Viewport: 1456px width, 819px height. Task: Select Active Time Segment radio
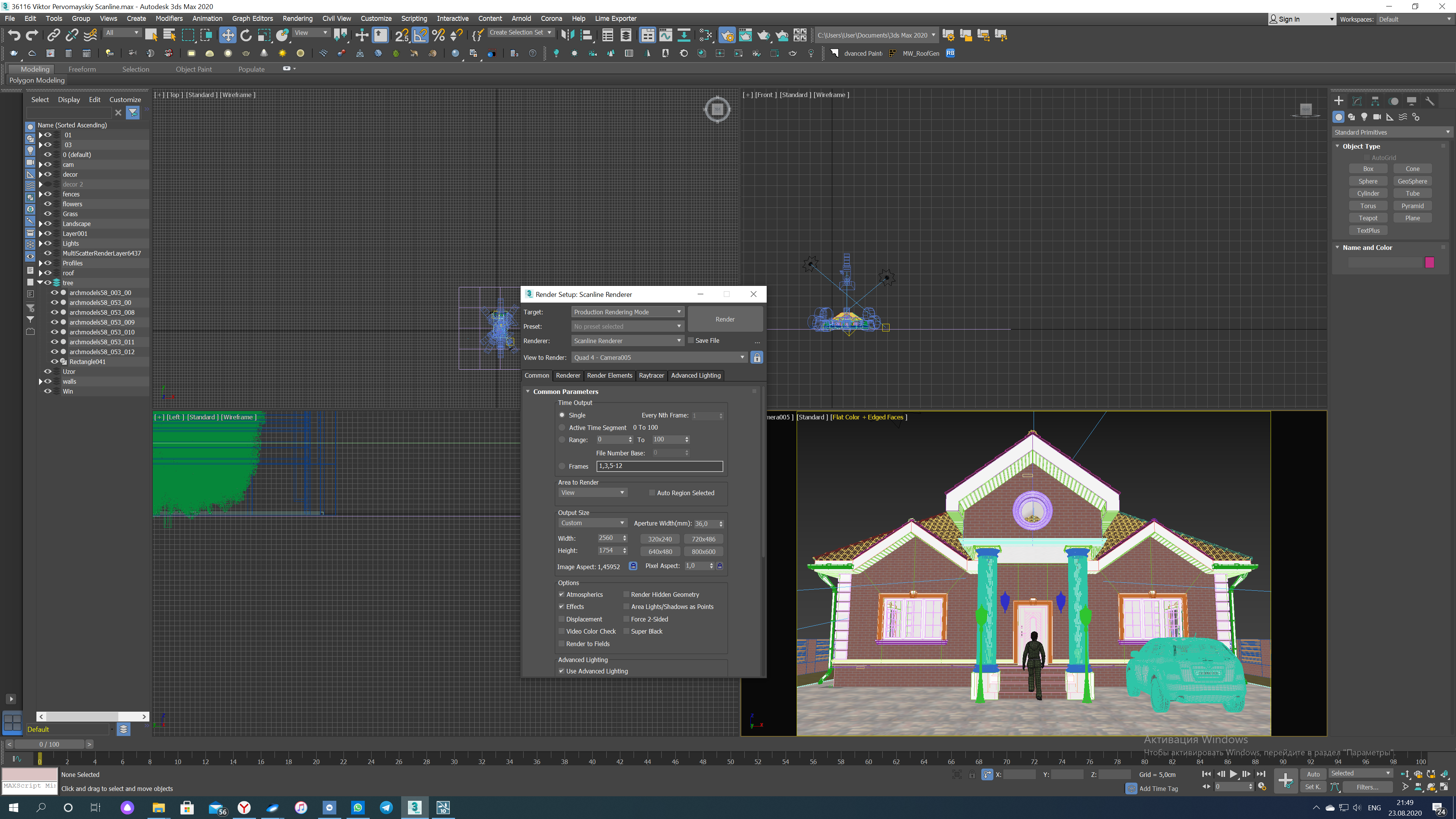(562, 427)
